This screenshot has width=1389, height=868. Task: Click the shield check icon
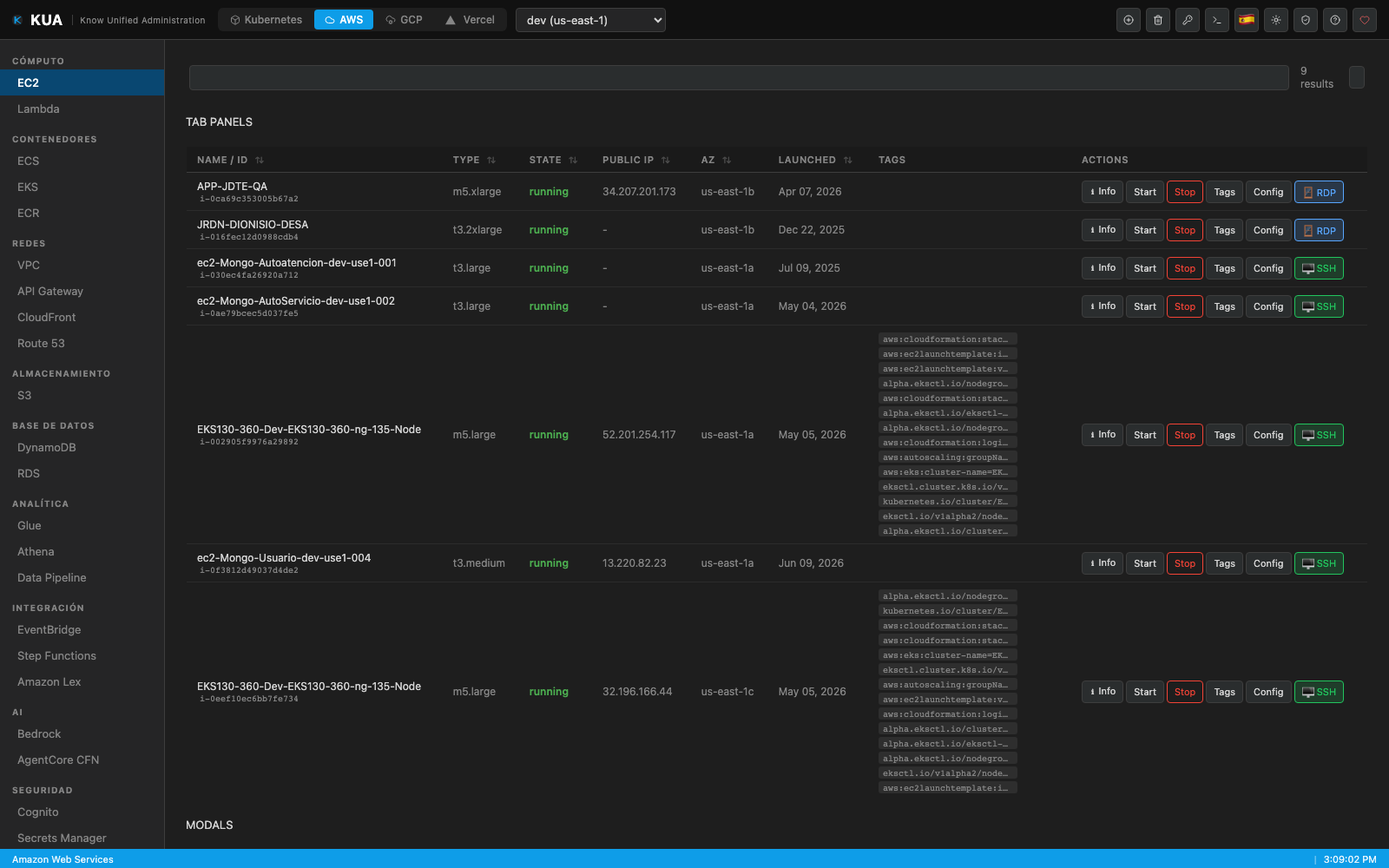(1306, 20)
